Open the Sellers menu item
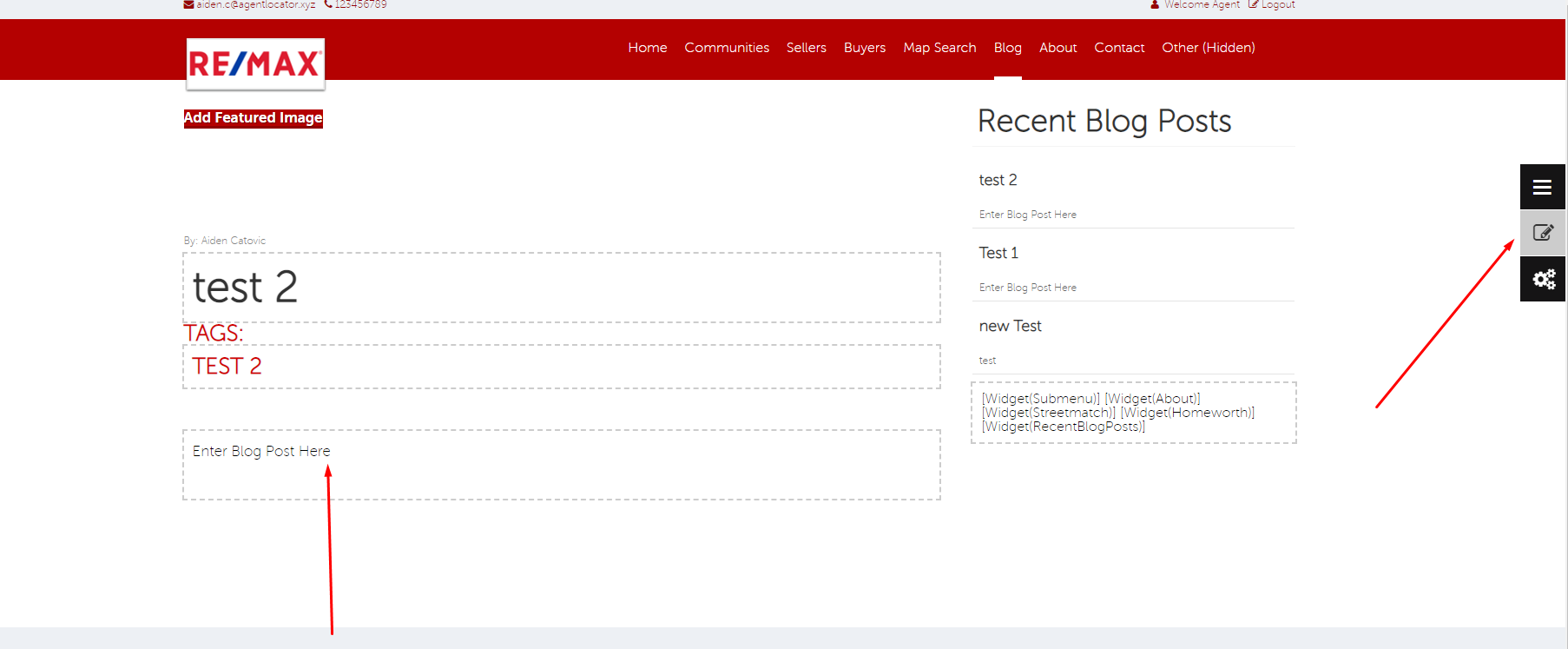The height and width of the screenshot is (649, 1568). click(807, 48)
